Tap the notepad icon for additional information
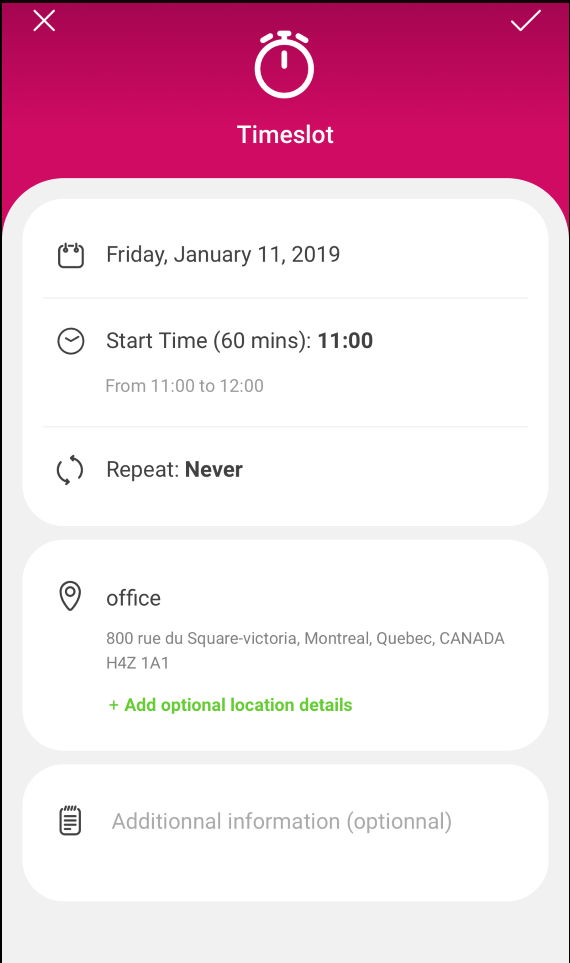The width and height of the screenshot is (570, 963). point(70,821)
